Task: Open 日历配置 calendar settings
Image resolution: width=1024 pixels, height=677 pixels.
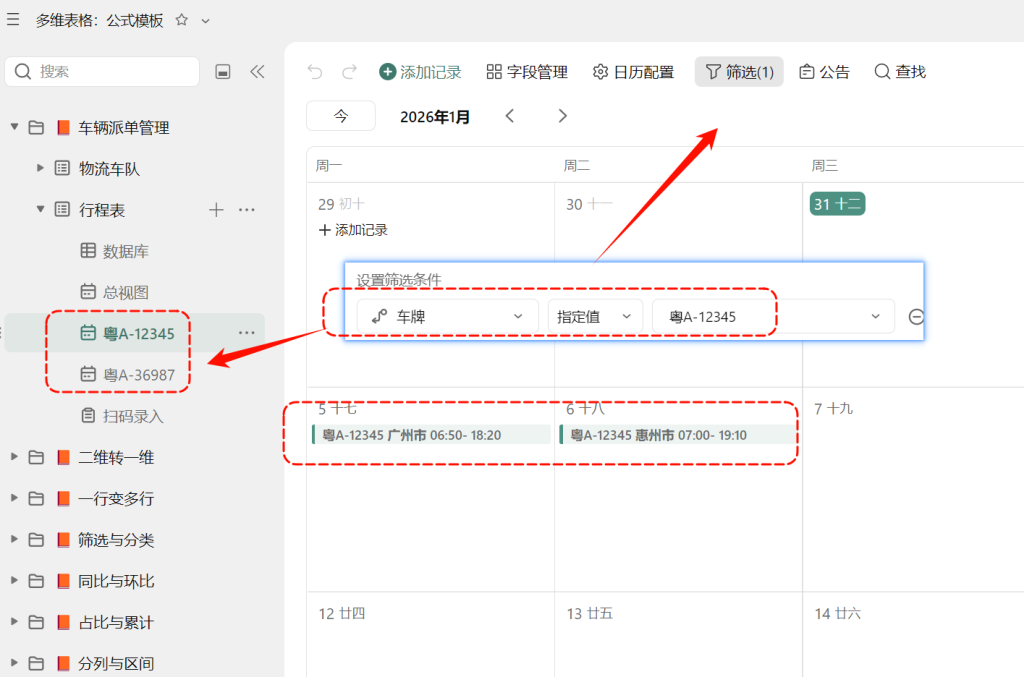Action: (x=633, y=72)
